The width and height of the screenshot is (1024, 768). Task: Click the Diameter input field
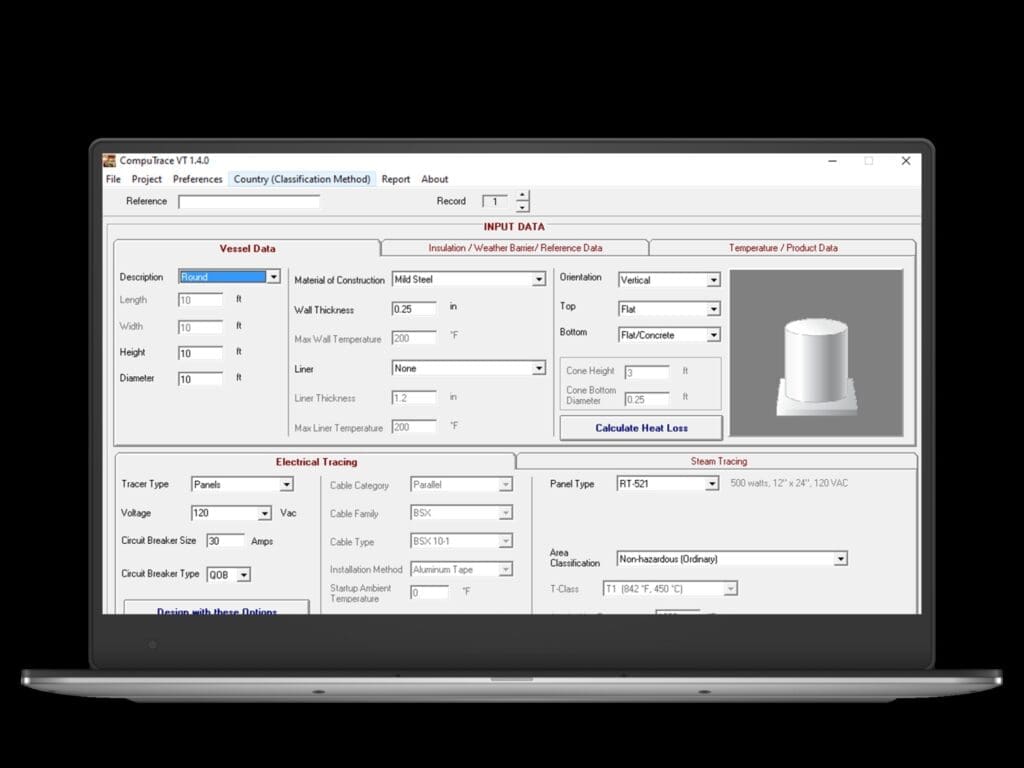200,379
